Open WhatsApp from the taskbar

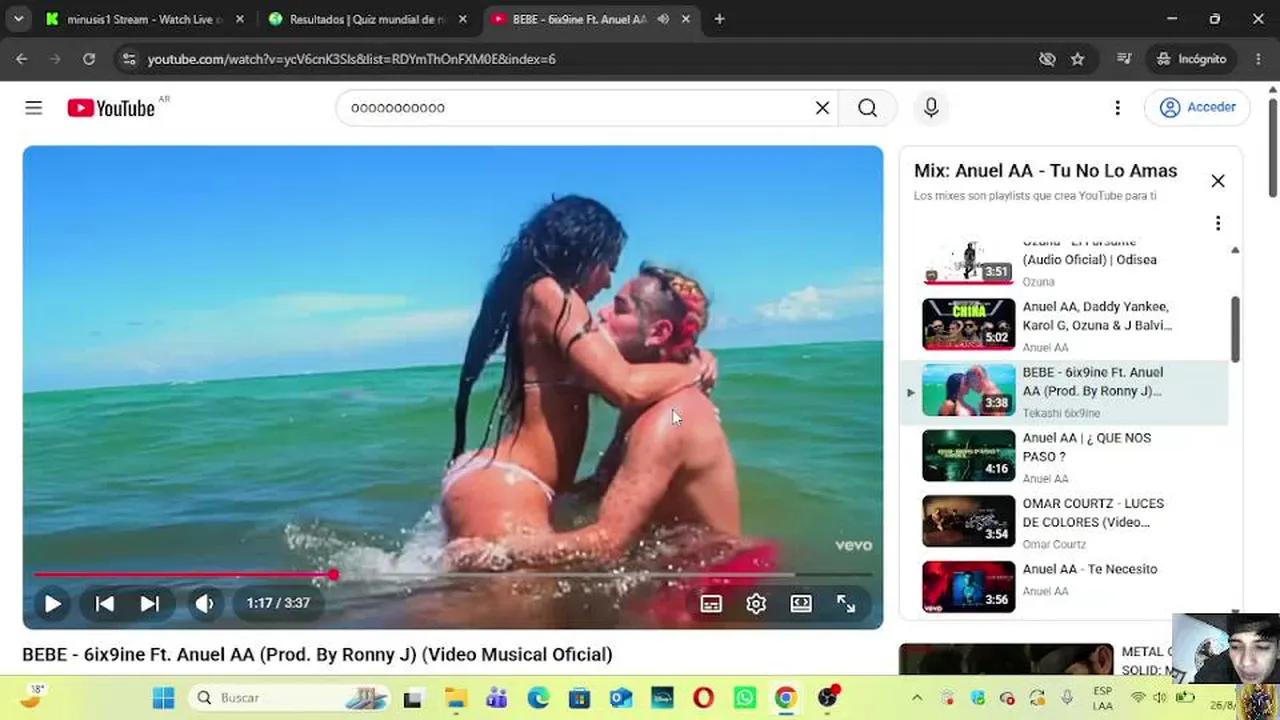coord(745,698)
